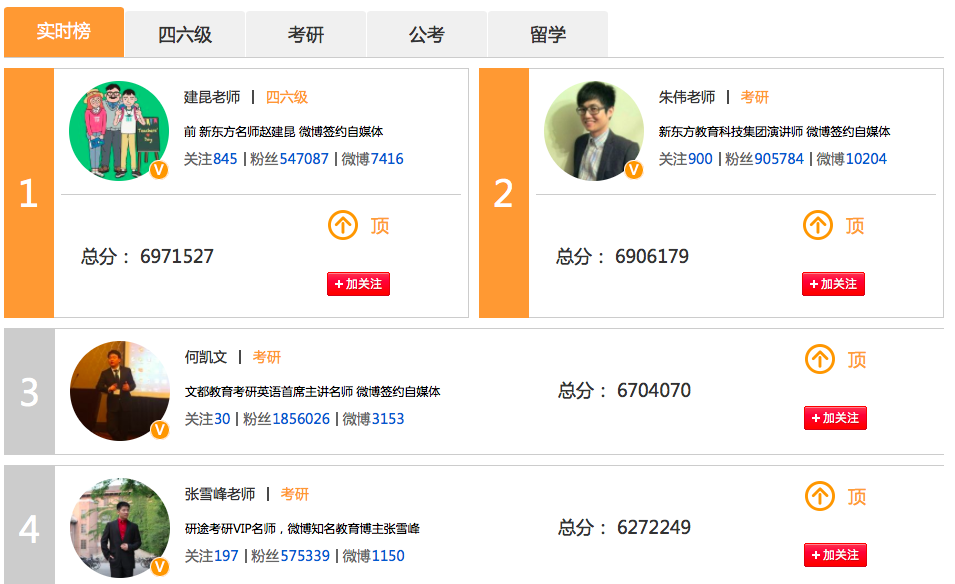
Task: Follow 张雪峰老师 using the 加关注 button
Action: click(835, 555)
